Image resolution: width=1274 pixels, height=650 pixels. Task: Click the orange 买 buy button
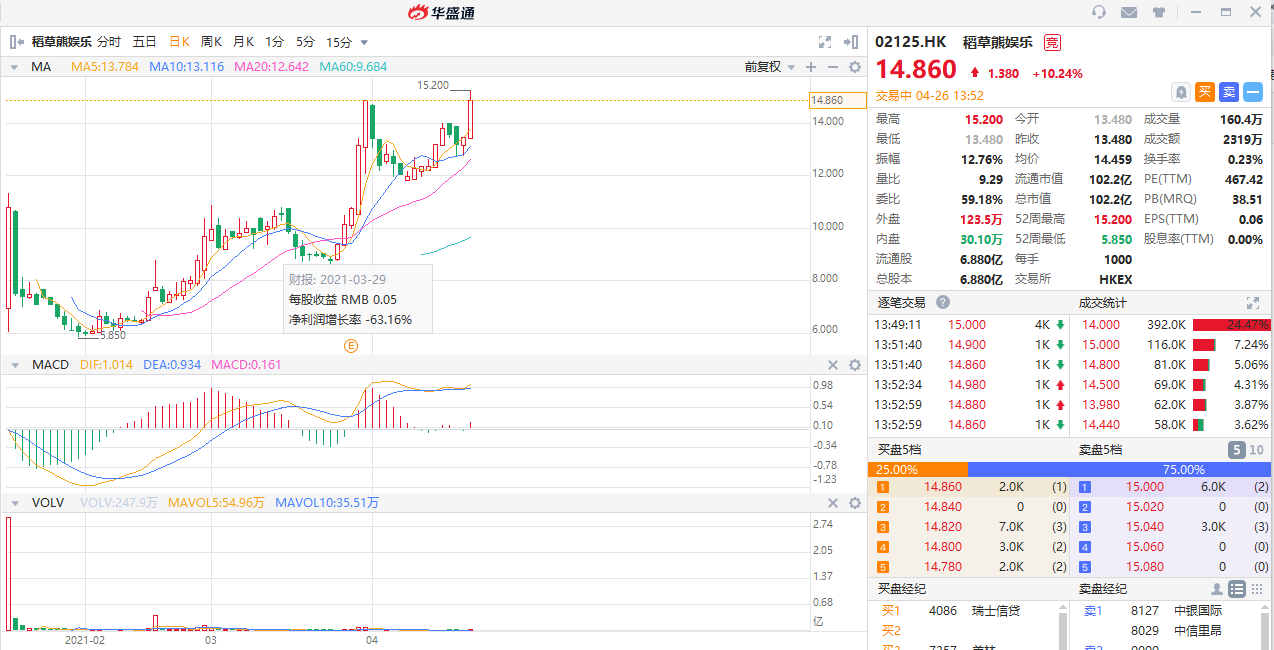pyautogui.click(x=1205, y=92)
